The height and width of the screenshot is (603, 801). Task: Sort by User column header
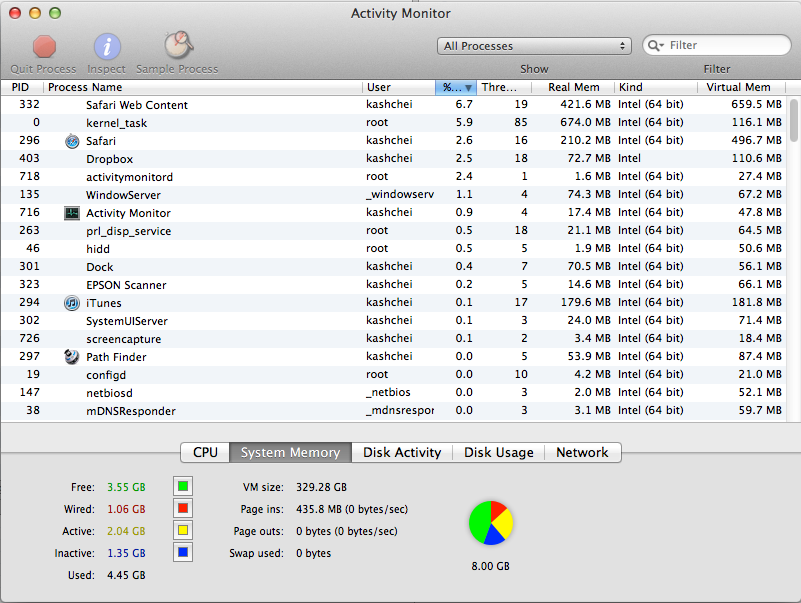[x=398, y=87]
